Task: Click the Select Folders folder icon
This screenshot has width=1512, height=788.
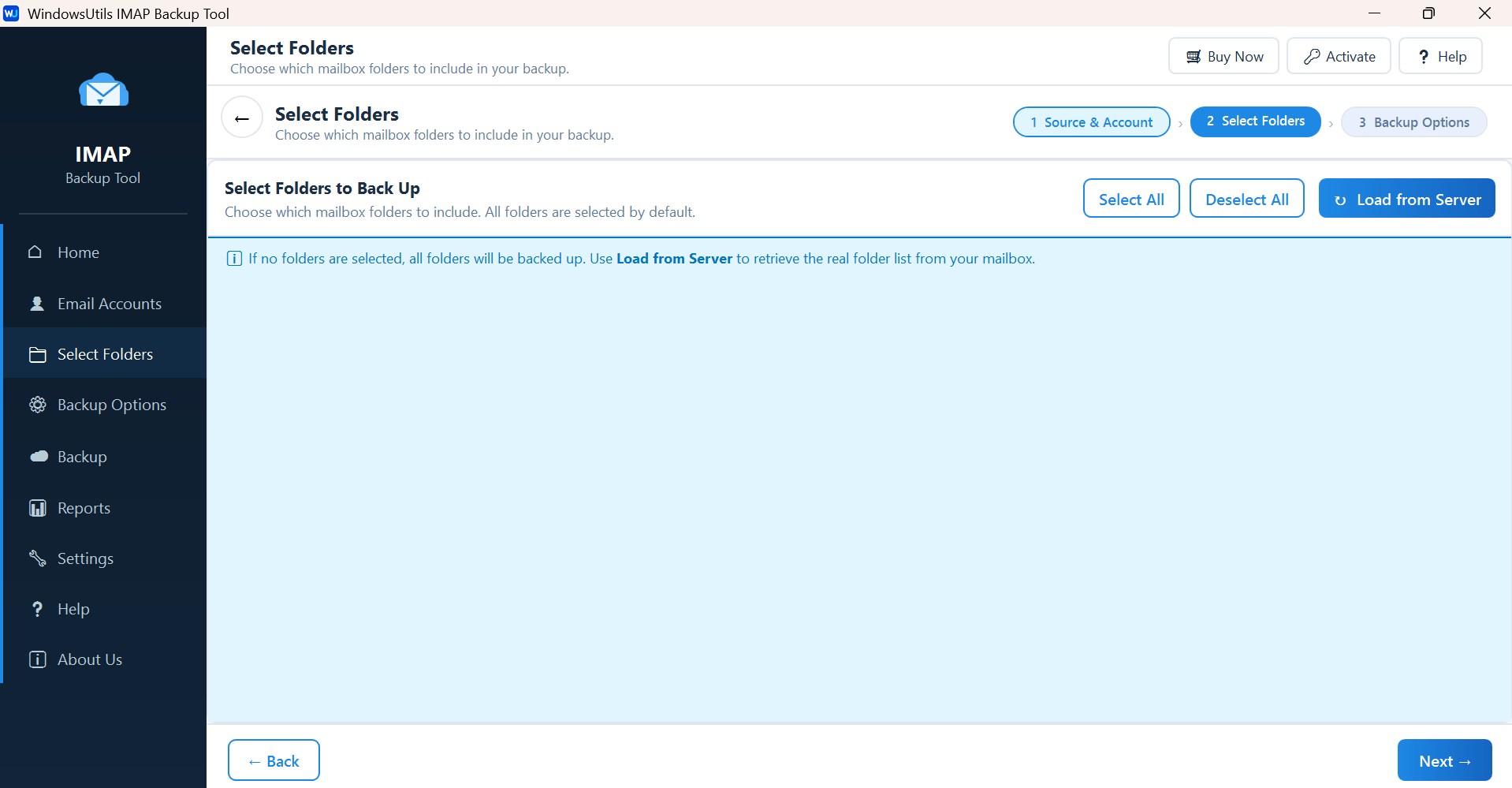Action: click(x=37, y=355)
